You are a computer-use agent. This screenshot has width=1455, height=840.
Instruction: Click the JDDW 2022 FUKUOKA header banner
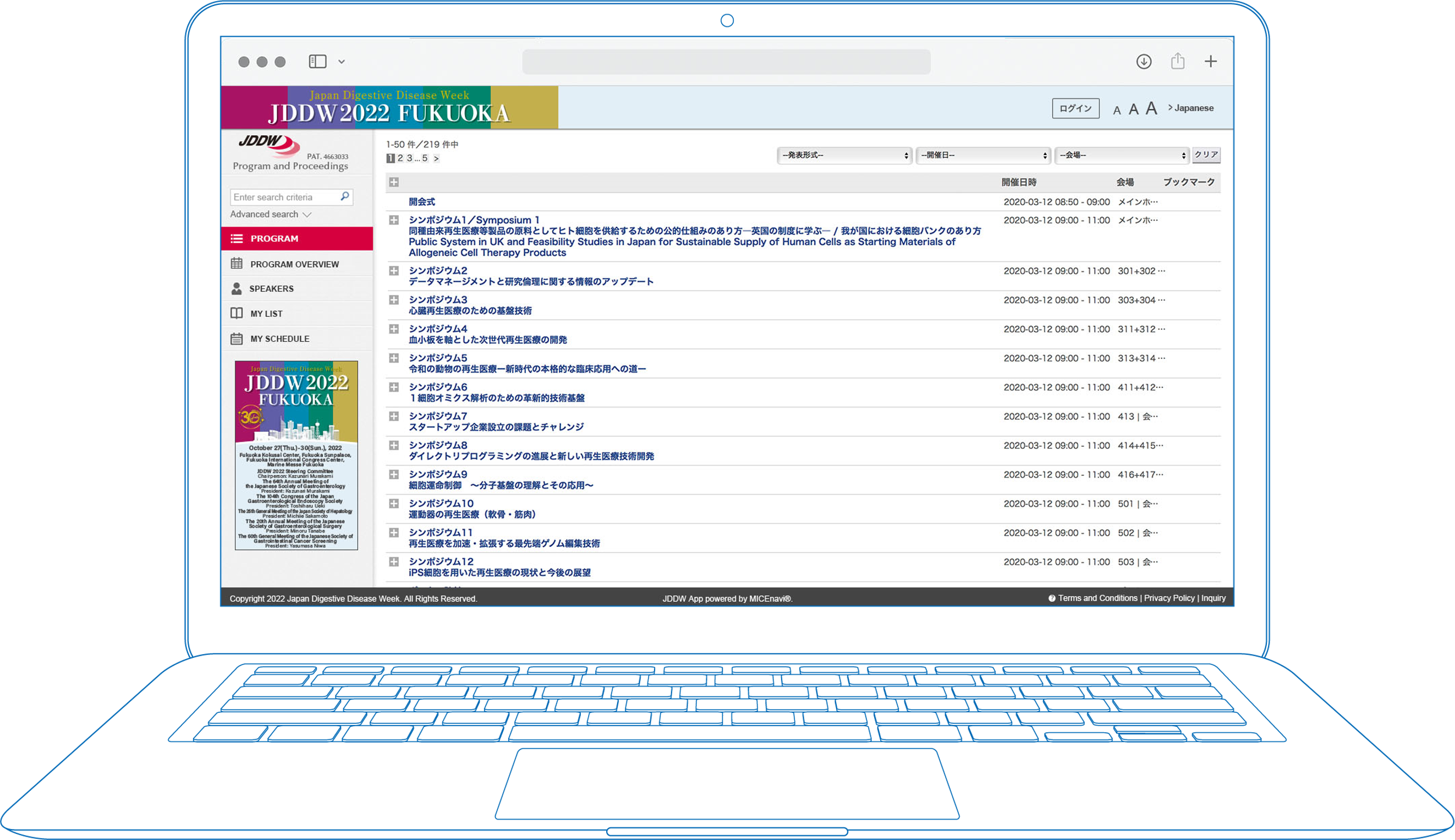(389, 107)
